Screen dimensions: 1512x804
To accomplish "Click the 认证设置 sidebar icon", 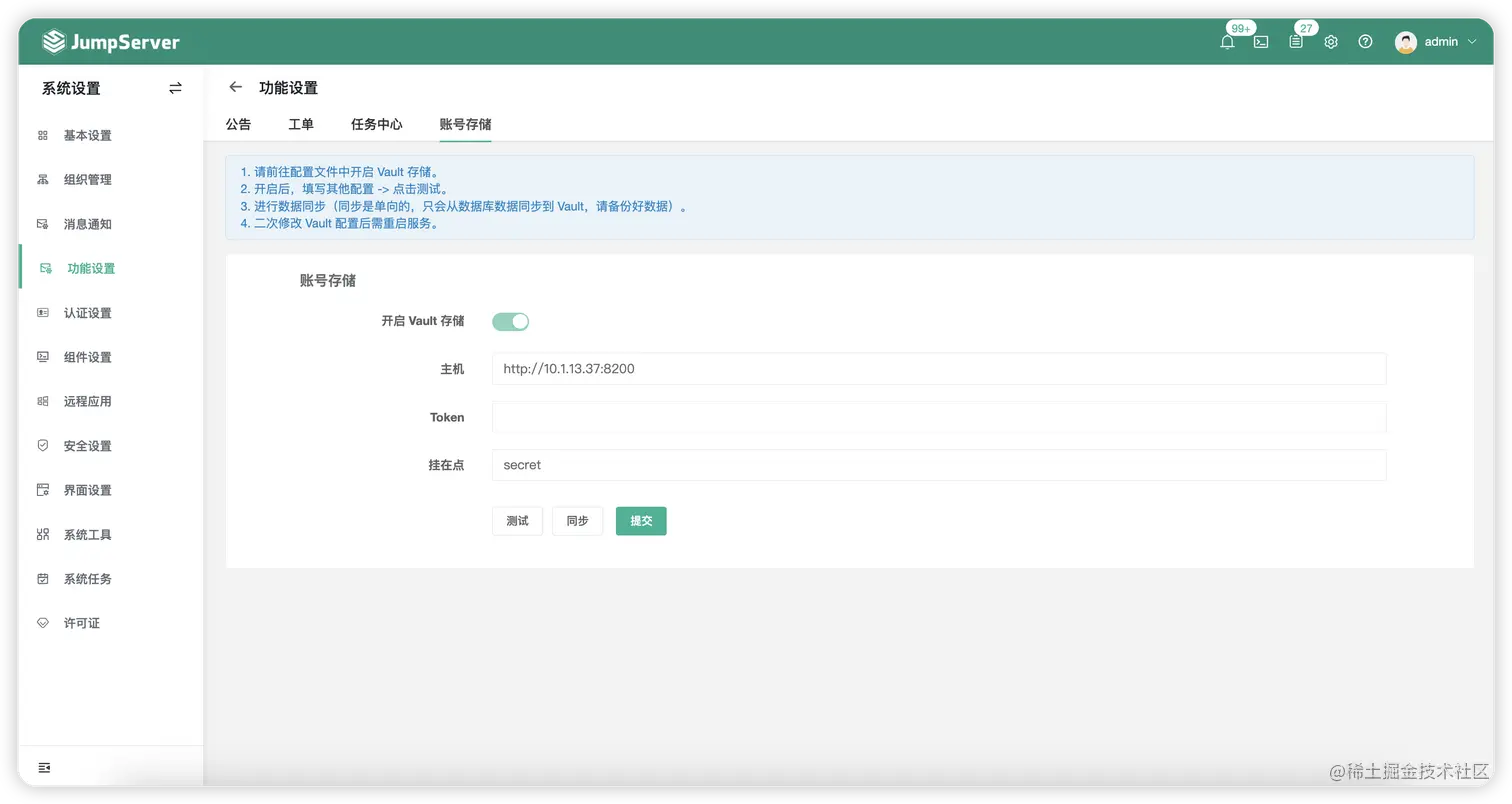I will tap(43, 313).
